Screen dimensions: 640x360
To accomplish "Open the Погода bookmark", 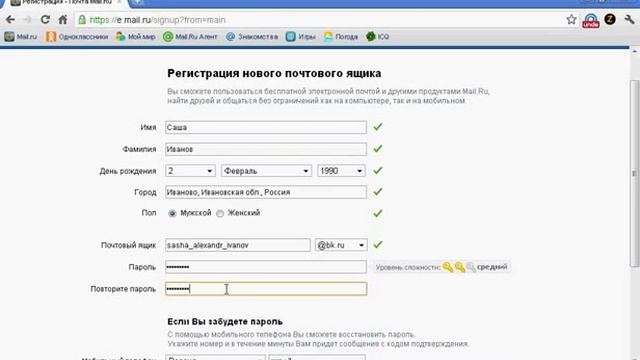I will [x=341, y=37].
